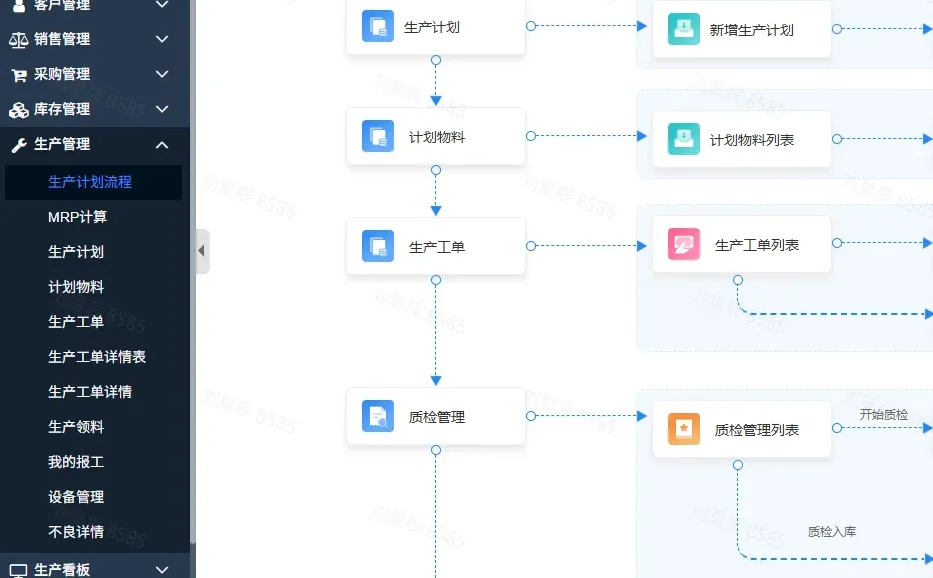Expand the 客户管理 section chevron
Image resolution: width=933 pixels, height=578 pixels.
tap(163, 6)
